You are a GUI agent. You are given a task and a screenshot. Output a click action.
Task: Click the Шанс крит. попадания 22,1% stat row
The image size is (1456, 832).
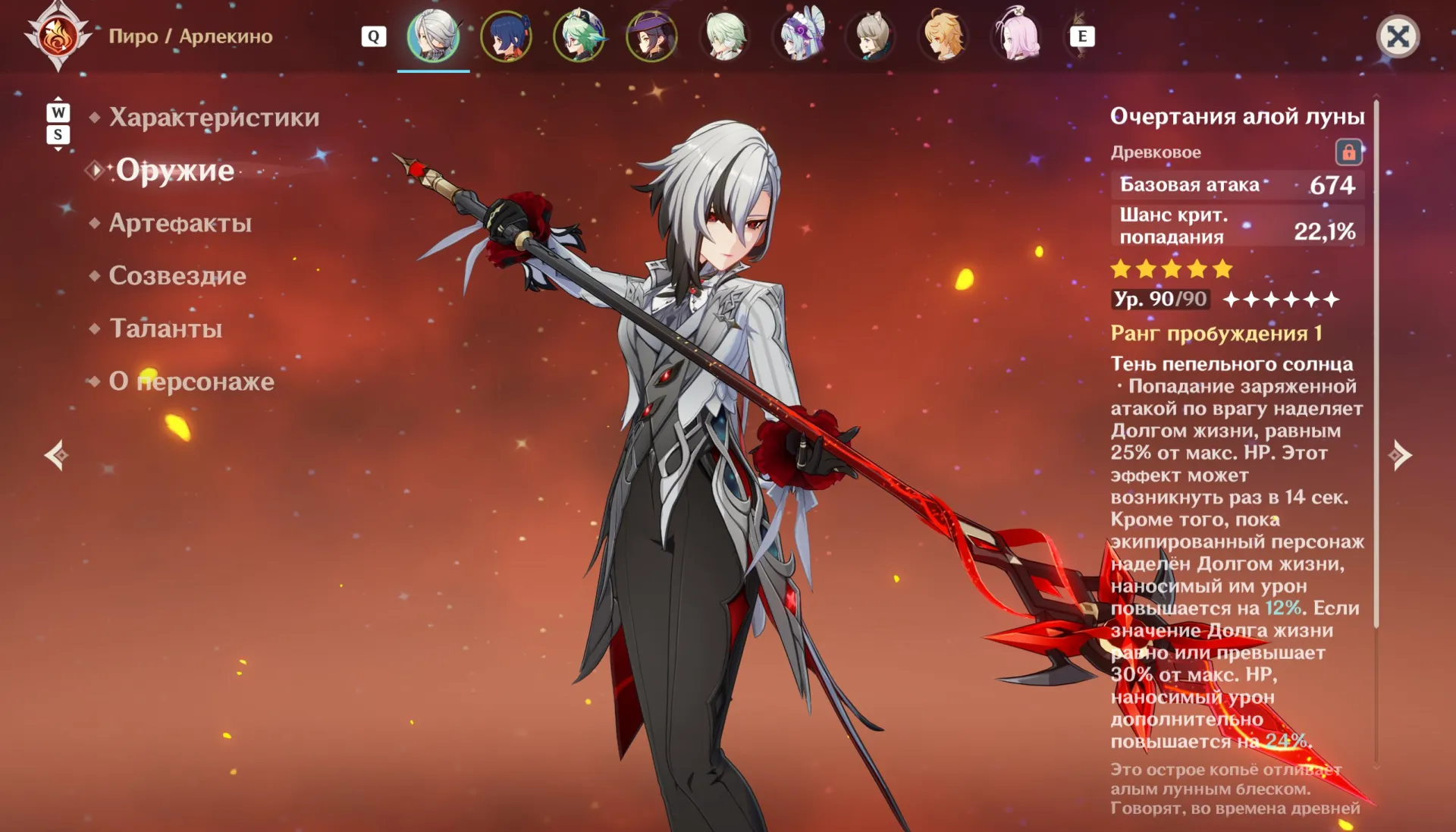1238,225
